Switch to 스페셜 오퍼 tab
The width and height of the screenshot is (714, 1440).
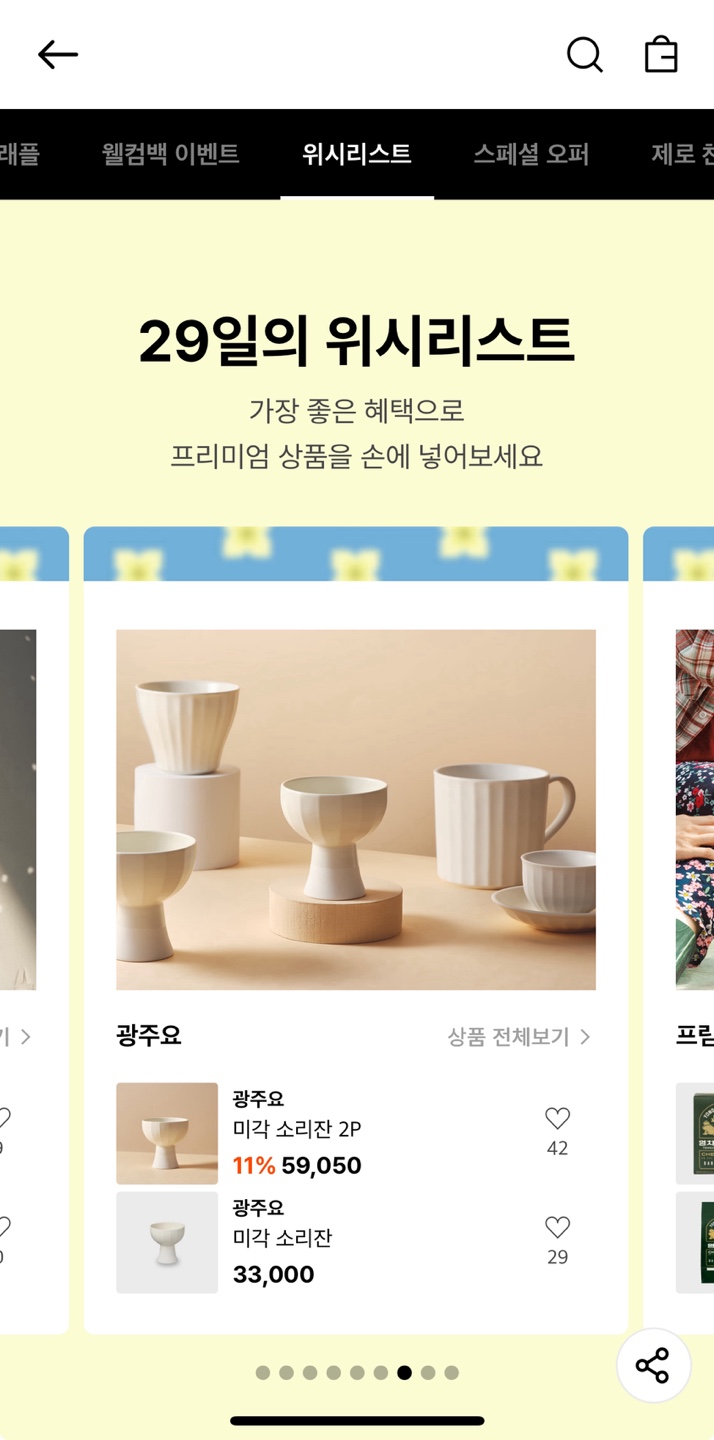tap(531, 154)
